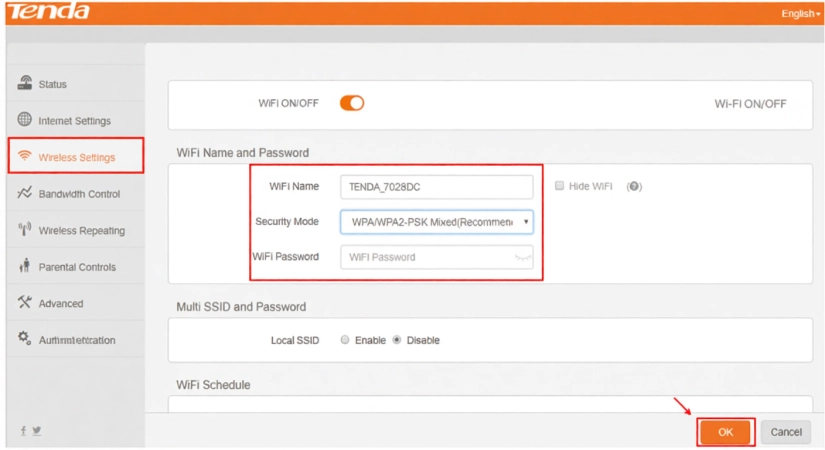Click the Bandwidth Control graph icon
Screen dimensions: 825x450
(25, 193)
